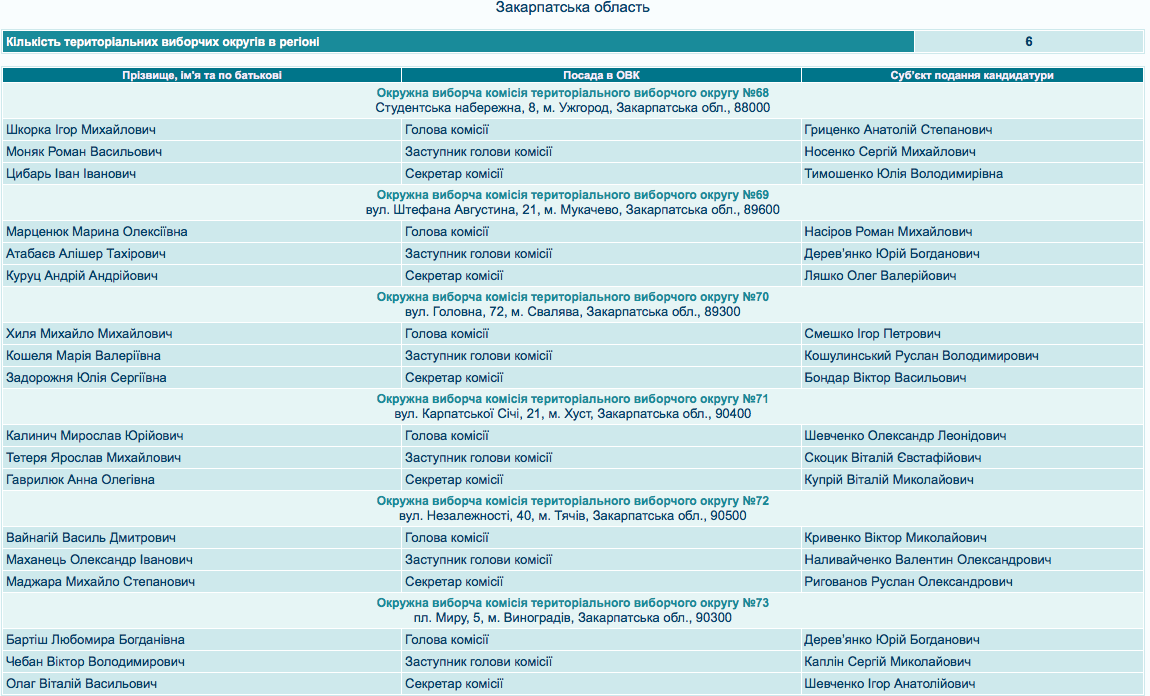
Task: Click the 'Закарпатська область' page title
Action: click(x=572, y=8)
